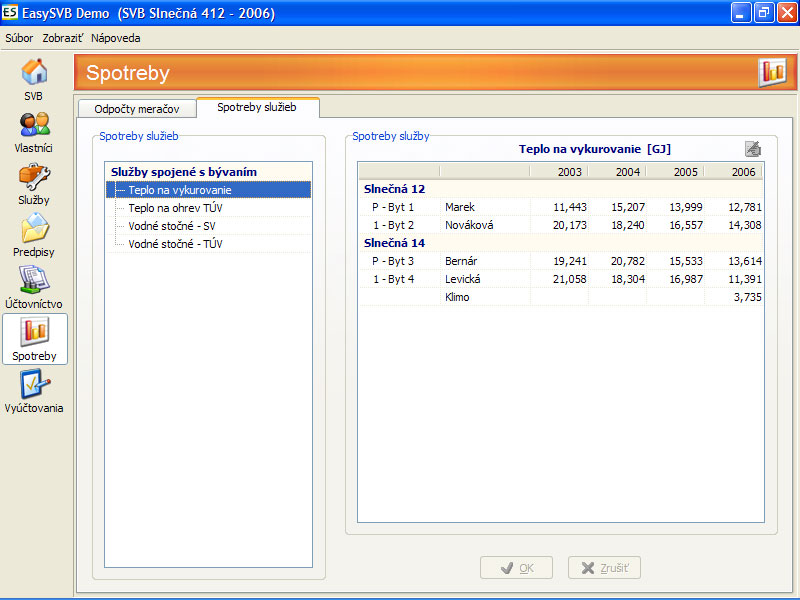Click the value 21,058 for Levická

[x=570, y=279]
